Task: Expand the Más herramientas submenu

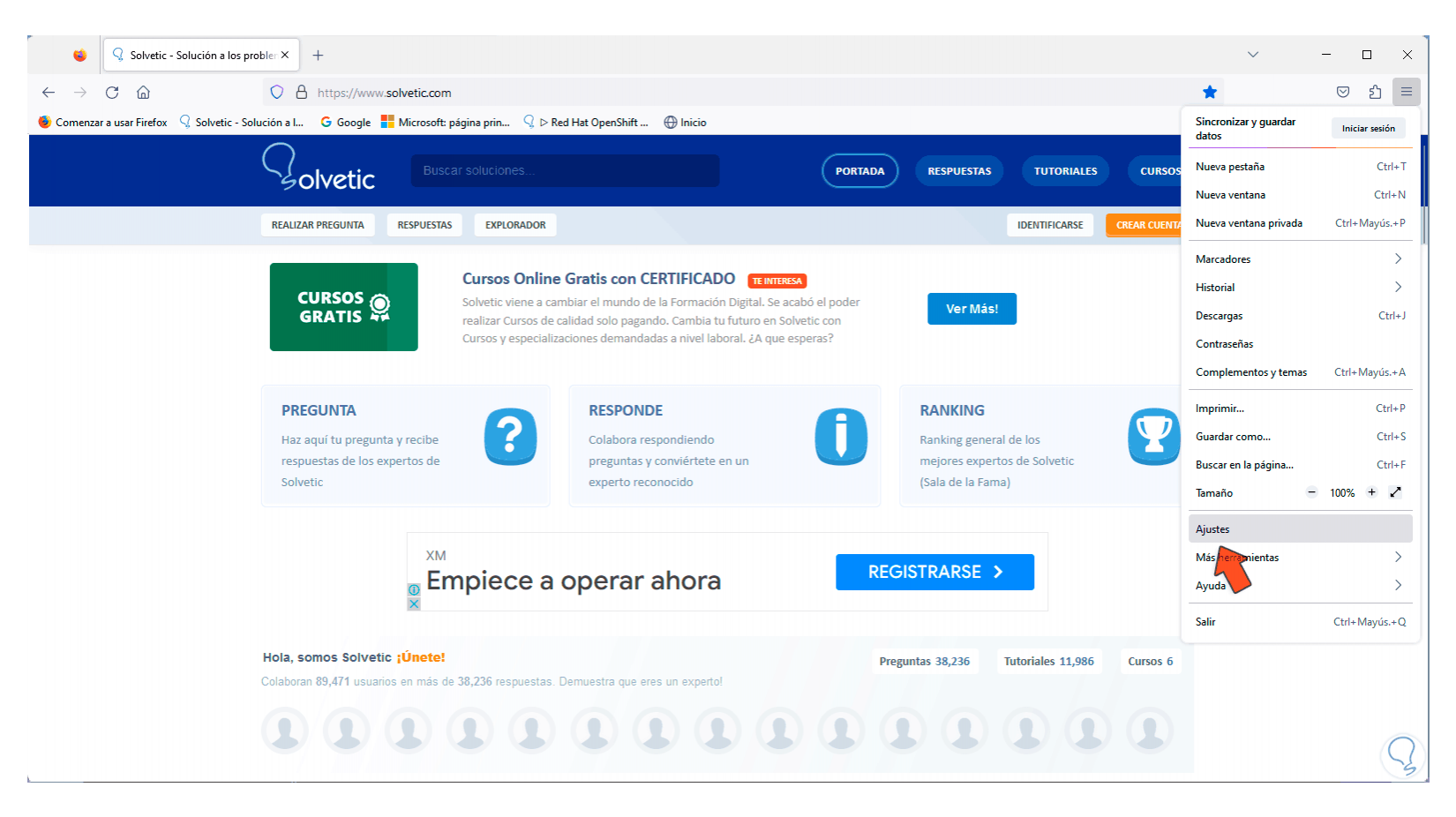Action: [x=1301, y=558]
